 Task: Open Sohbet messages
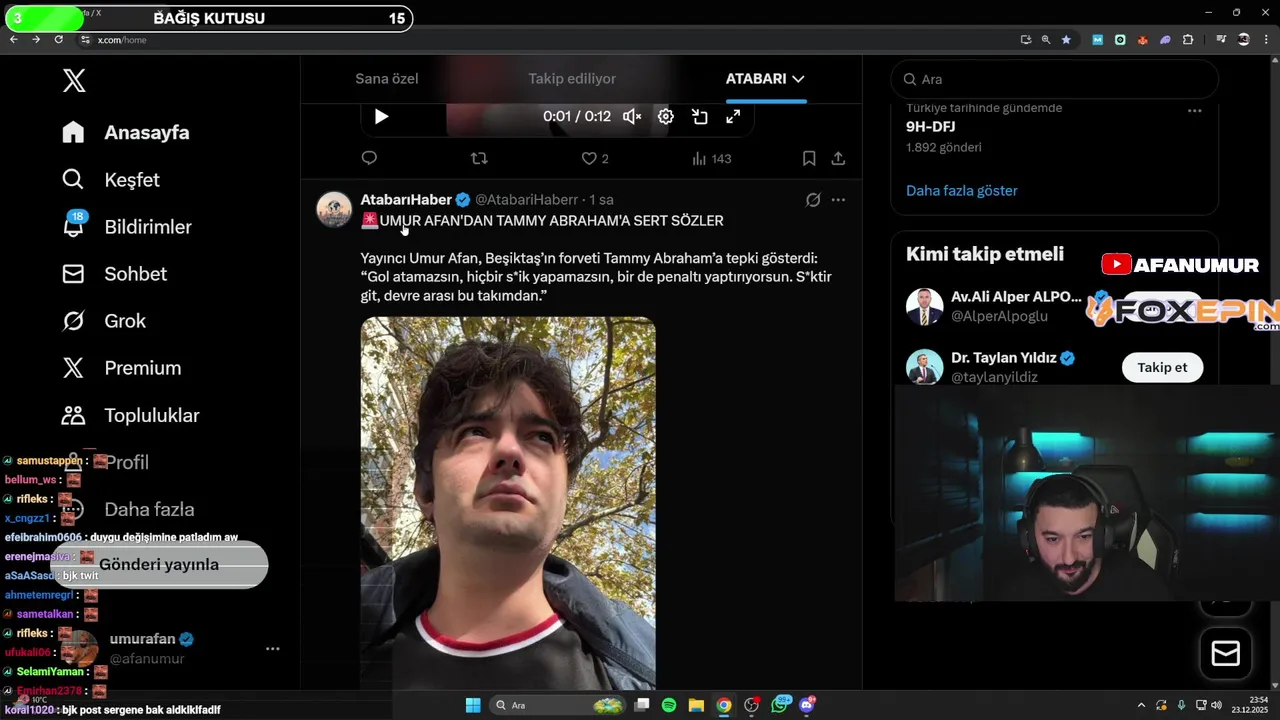pos(113,274)
